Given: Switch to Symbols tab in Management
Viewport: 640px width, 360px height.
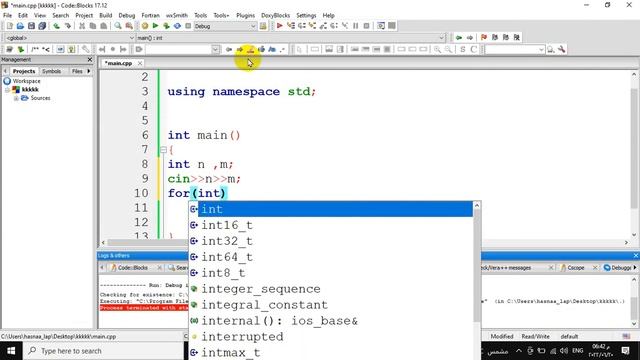Looking at the screenshot, I should (52, 71).
